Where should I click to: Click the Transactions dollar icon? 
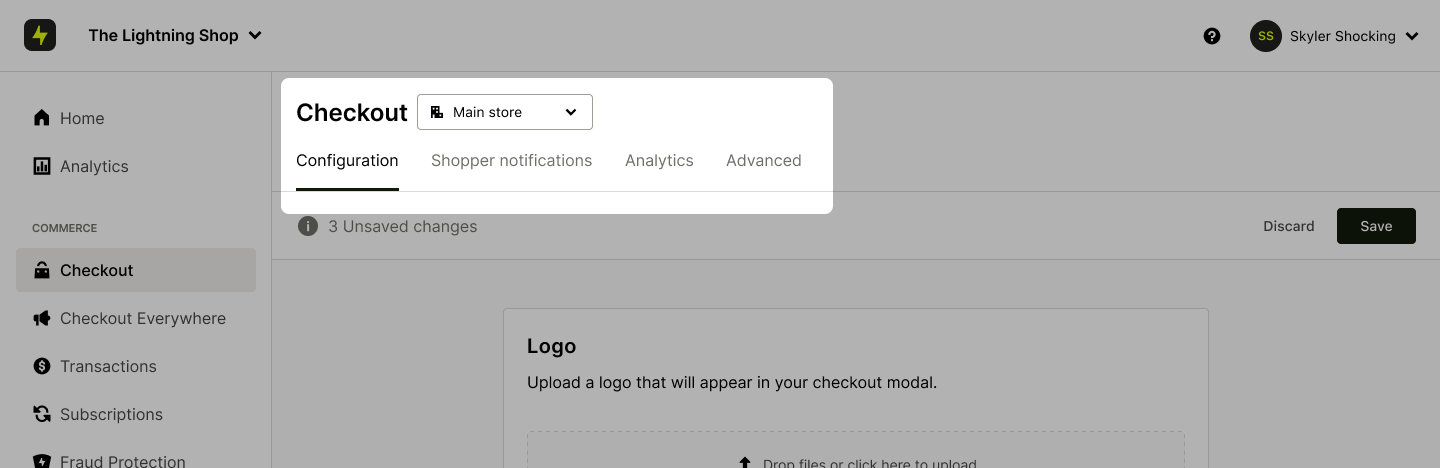pos(42,366)
